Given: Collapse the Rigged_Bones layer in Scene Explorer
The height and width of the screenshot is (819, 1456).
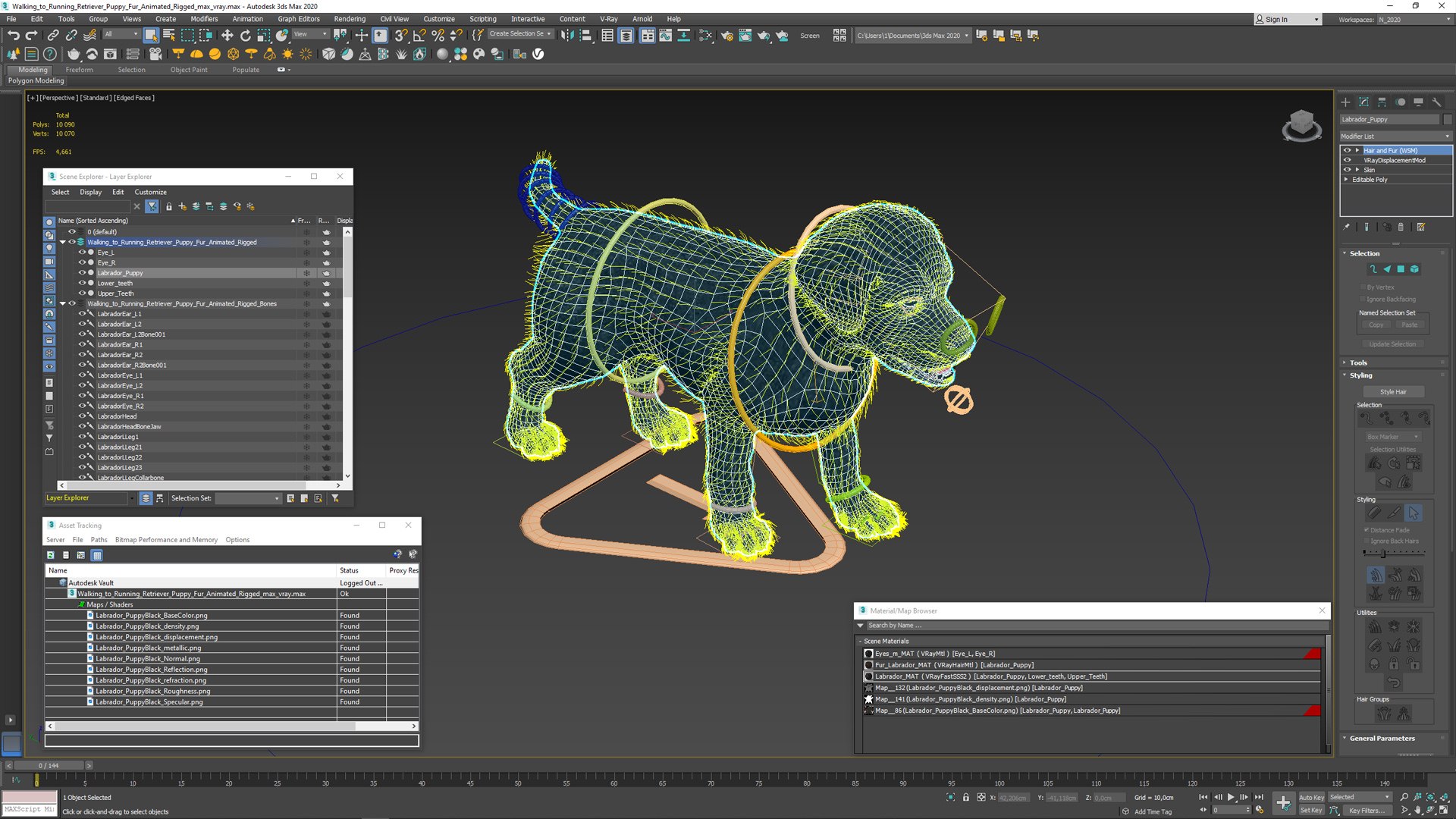Looking at the screenshot, I should [x=63, y=304].
